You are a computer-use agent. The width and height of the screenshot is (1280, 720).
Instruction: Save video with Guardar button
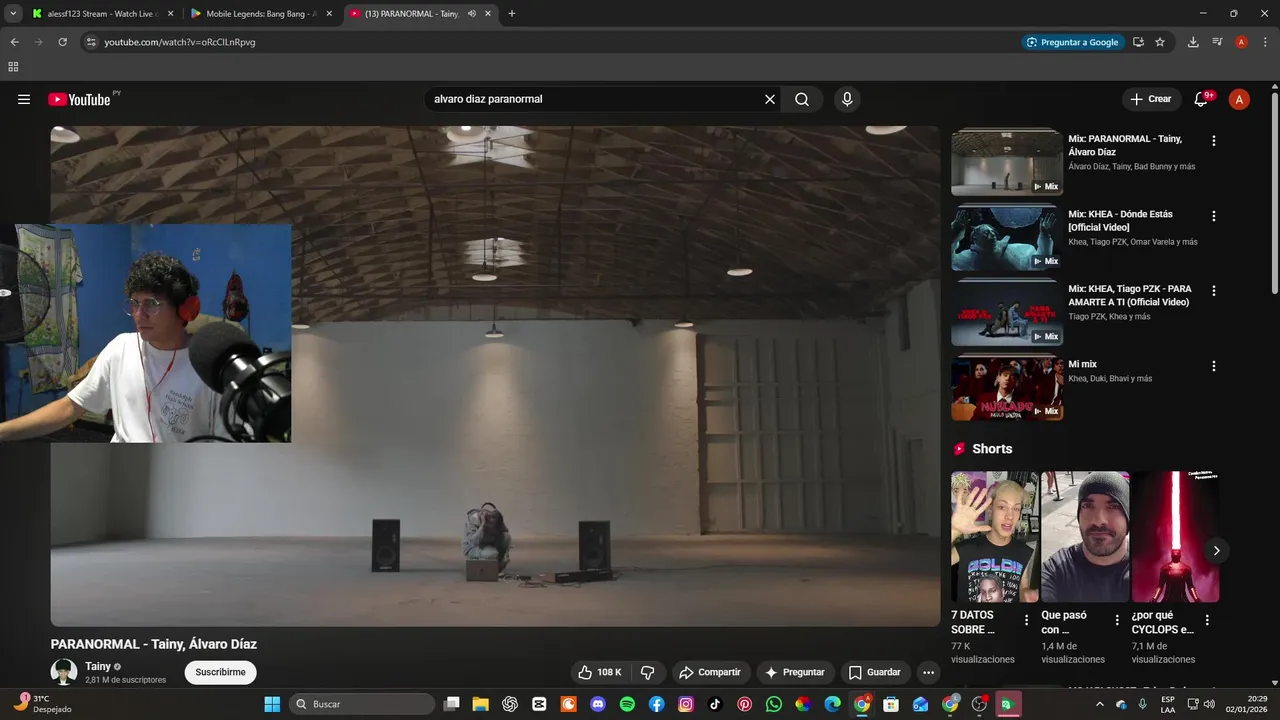point(874,672)
